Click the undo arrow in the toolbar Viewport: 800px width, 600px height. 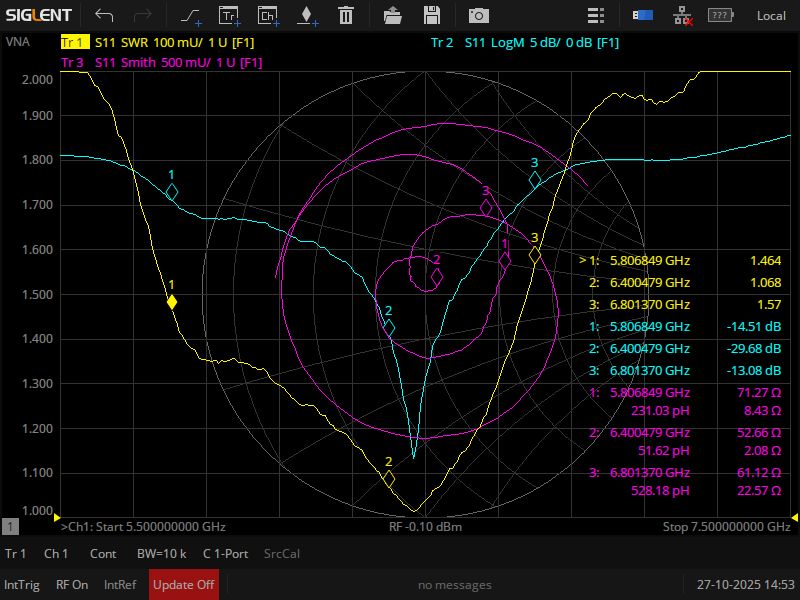pos(104,15)
